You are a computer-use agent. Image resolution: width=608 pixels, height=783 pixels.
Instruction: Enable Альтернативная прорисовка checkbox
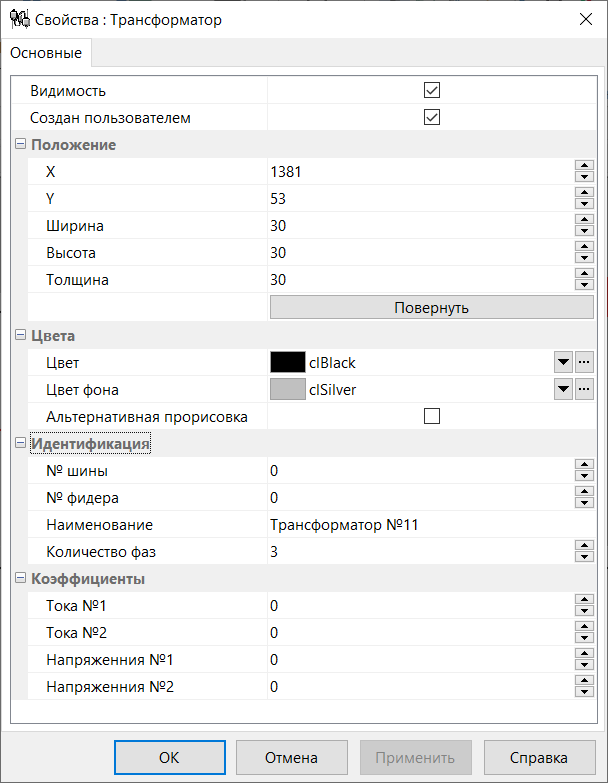[432, 416]
